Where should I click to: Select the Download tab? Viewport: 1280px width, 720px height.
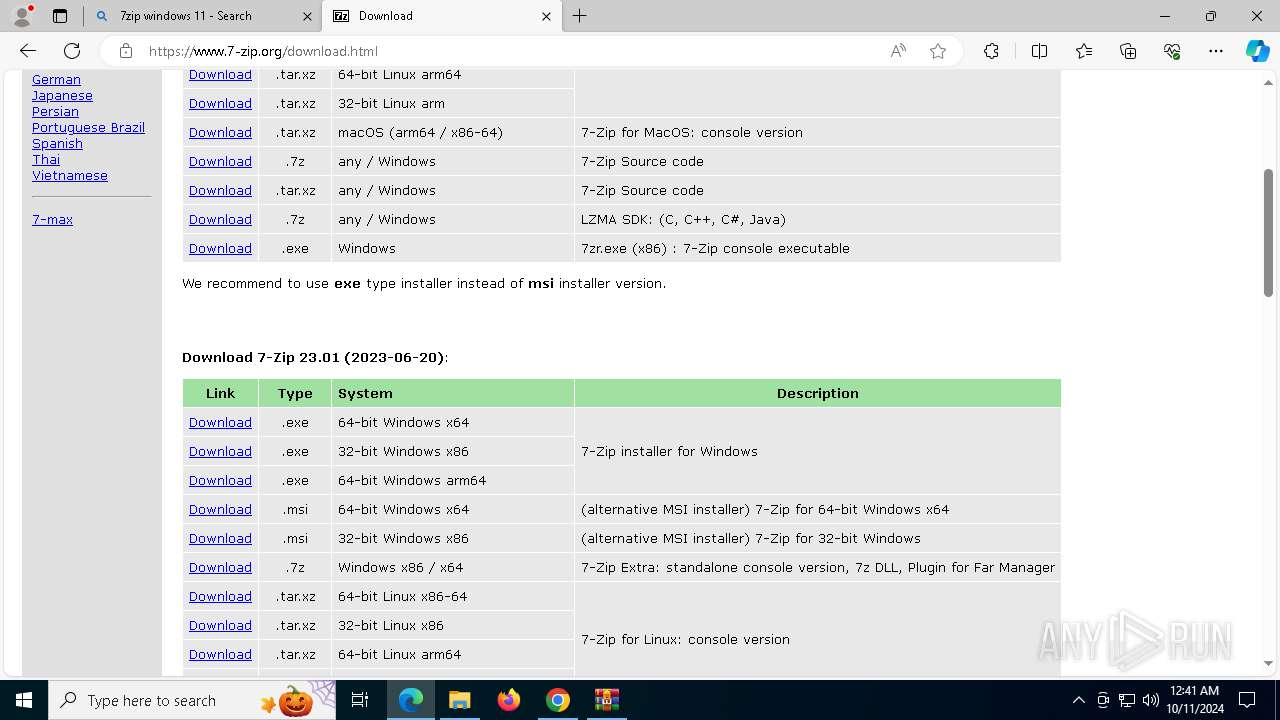[x=443, y=16]
